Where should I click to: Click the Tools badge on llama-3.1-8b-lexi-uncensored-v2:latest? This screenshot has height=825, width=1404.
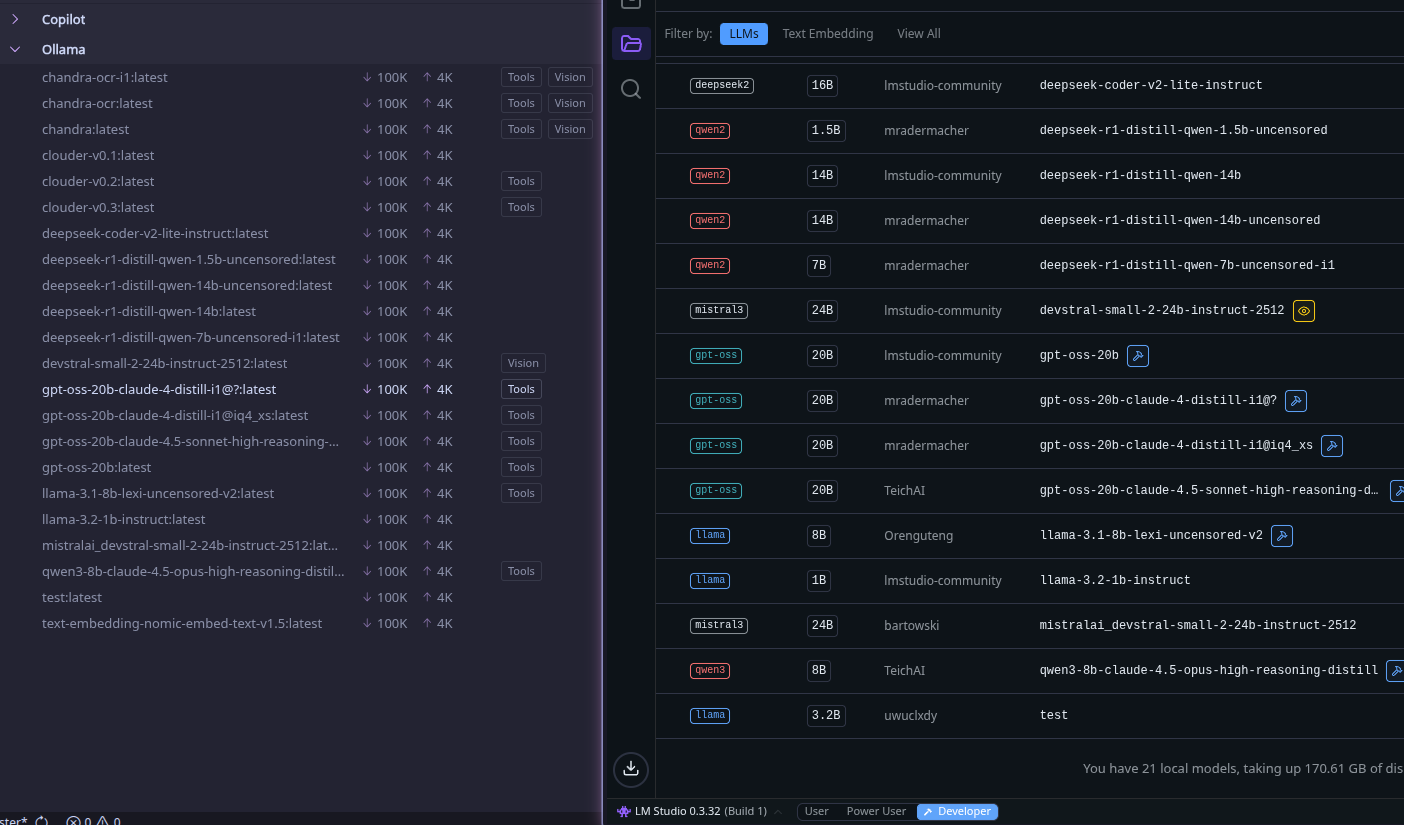coord(521,493)
